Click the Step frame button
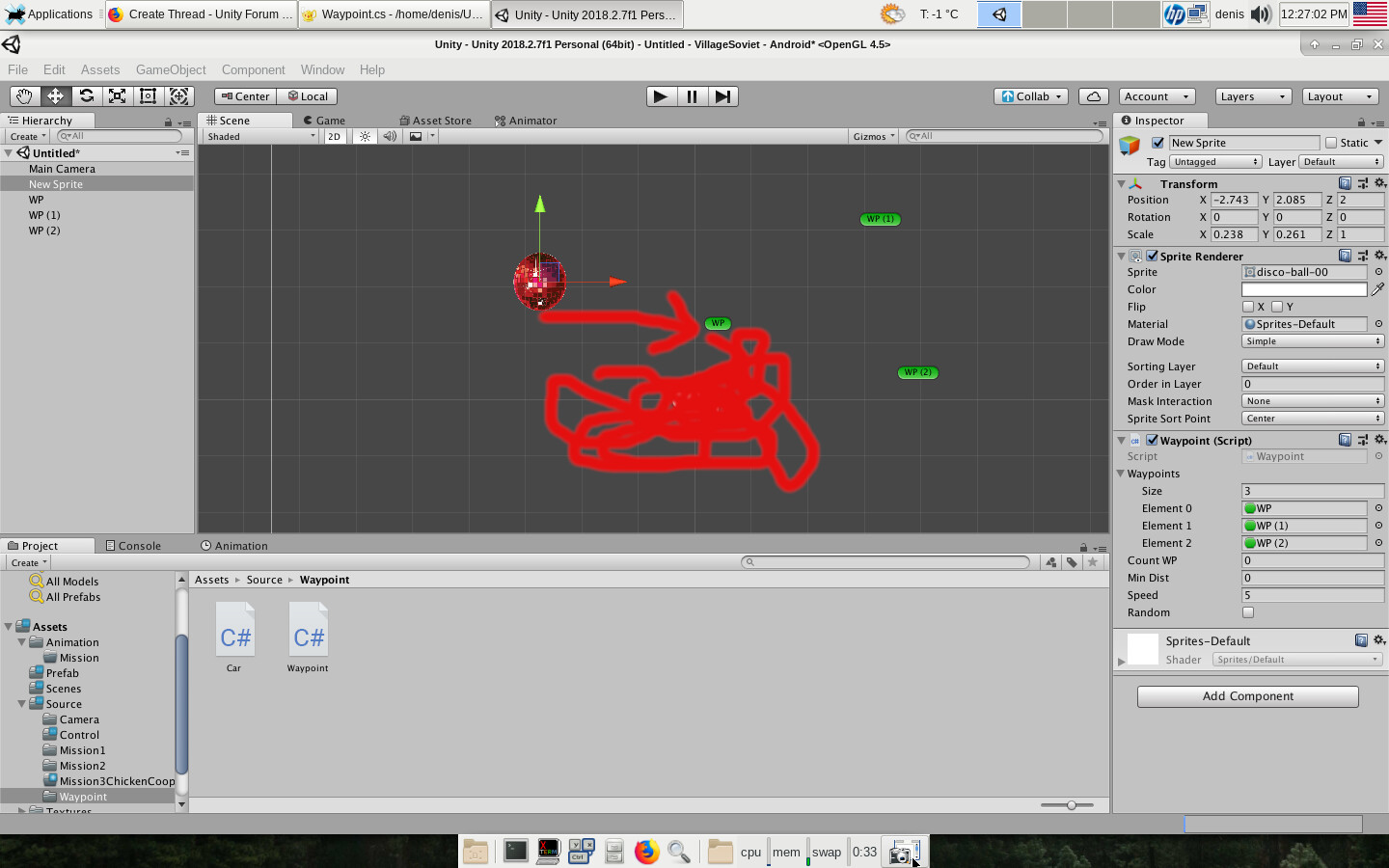The image size is (1389, 868). [x=722, y=96]
